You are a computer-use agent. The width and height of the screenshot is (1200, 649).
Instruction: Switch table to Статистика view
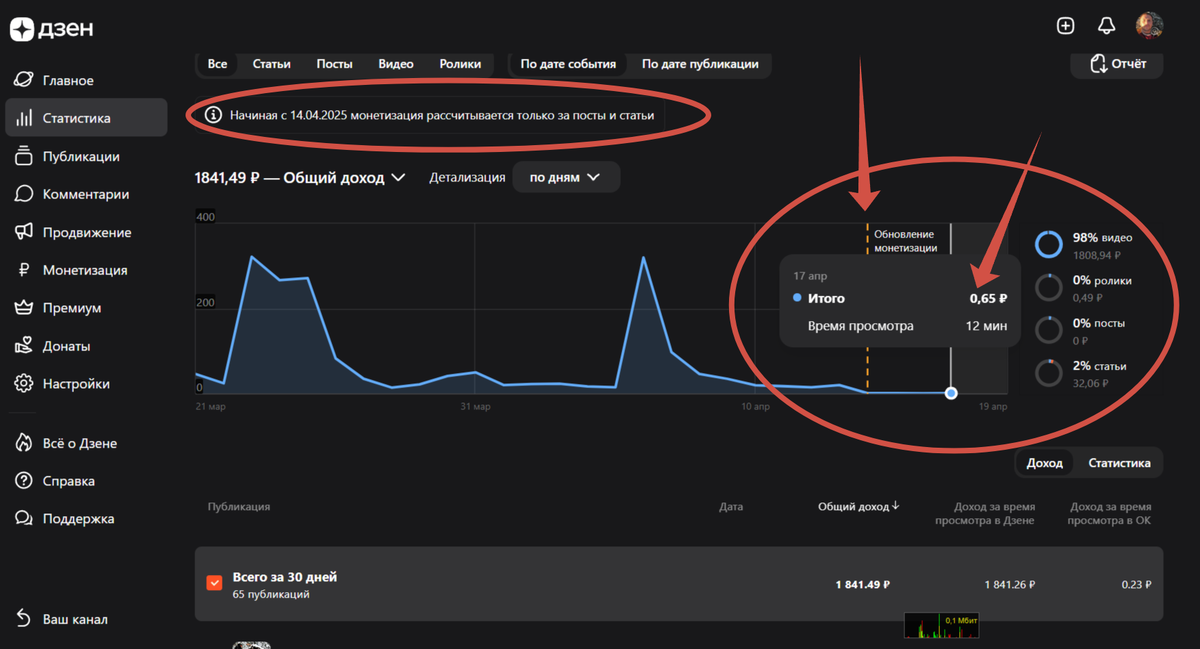(x=1119, y=463)
